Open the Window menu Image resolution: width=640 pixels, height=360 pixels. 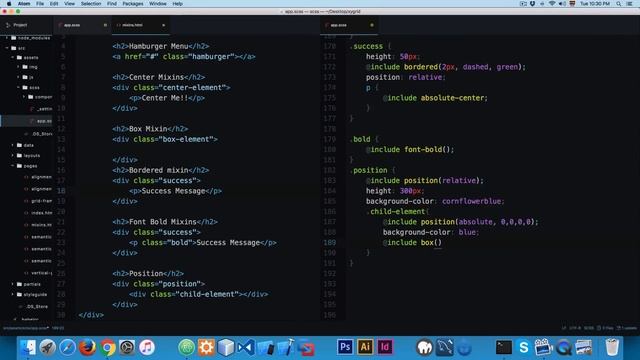tap(158, 4)
